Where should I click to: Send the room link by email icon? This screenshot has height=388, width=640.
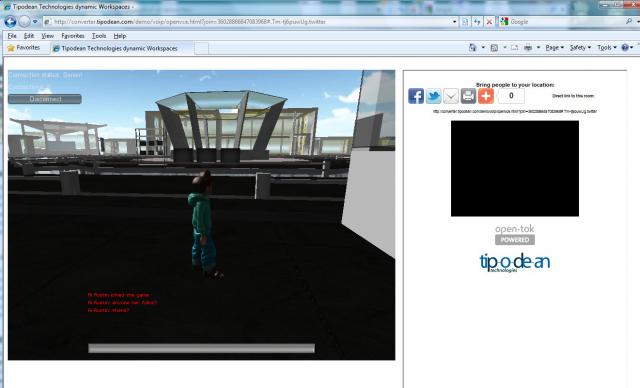pos(451,96)
